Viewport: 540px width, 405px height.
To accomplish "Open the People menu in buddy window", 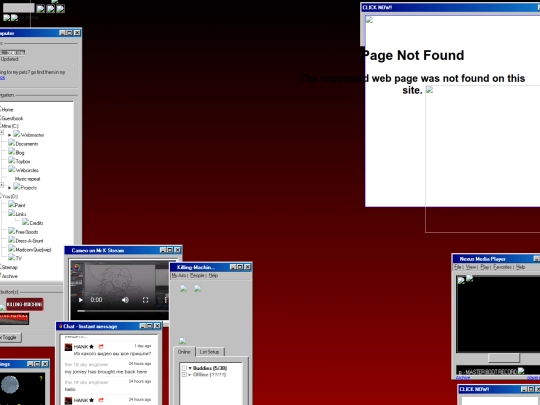I will click(197, 276).
